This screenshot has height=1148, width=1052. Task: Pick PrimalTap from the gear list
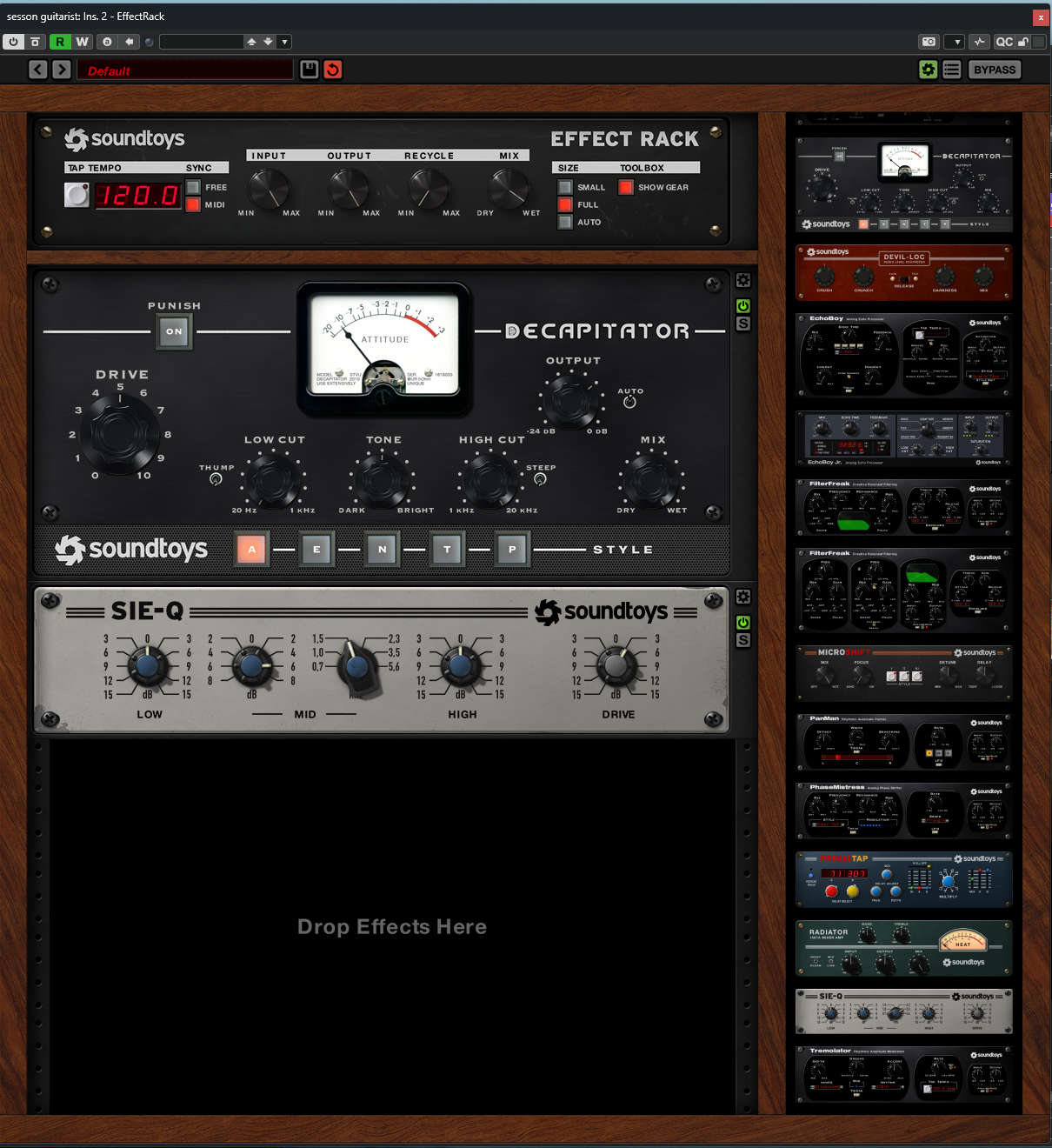[x=904, y=879]
